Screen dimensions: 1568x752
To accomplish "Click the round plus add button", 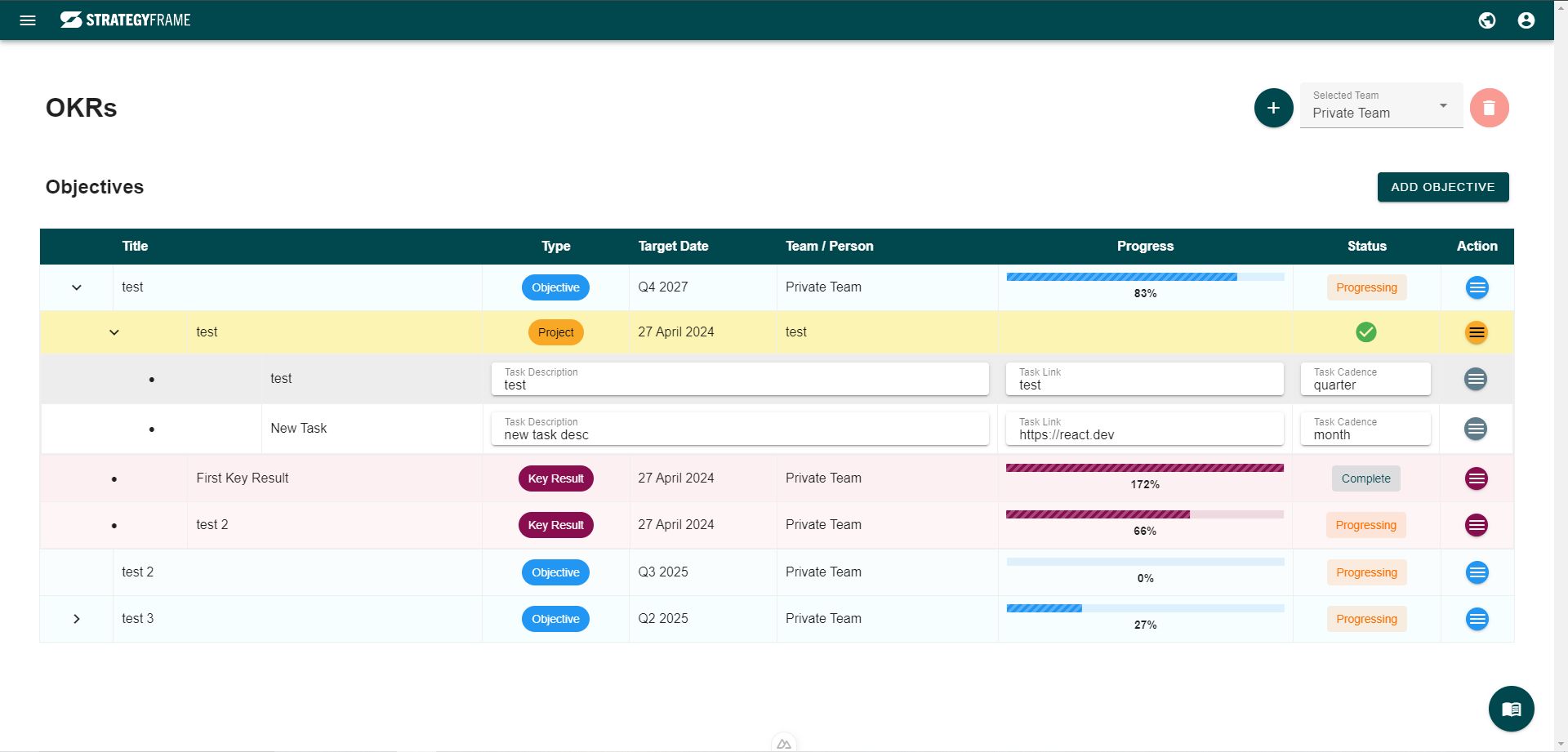I will pos(1273,108).
